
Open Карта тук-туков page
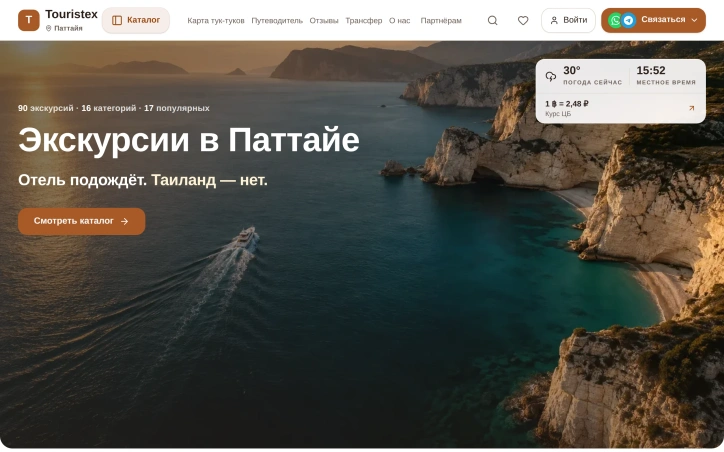216,21
